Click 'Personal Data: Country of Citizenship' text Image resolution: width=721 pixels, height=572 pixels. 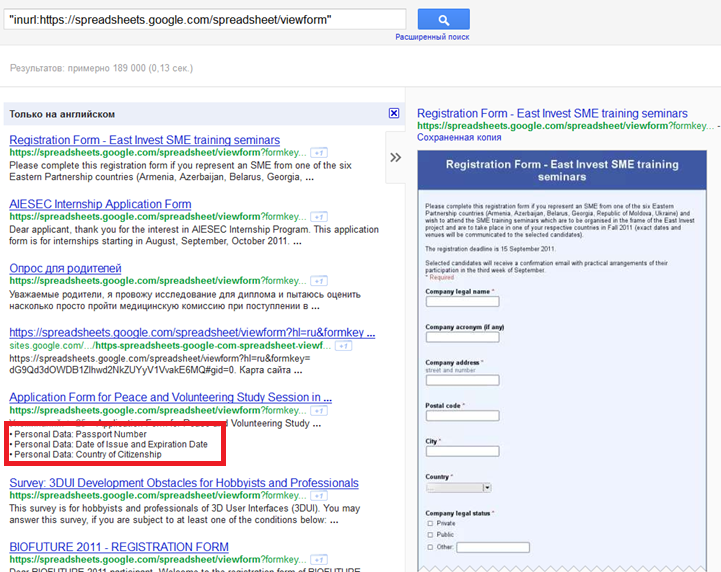coord(88,454)
